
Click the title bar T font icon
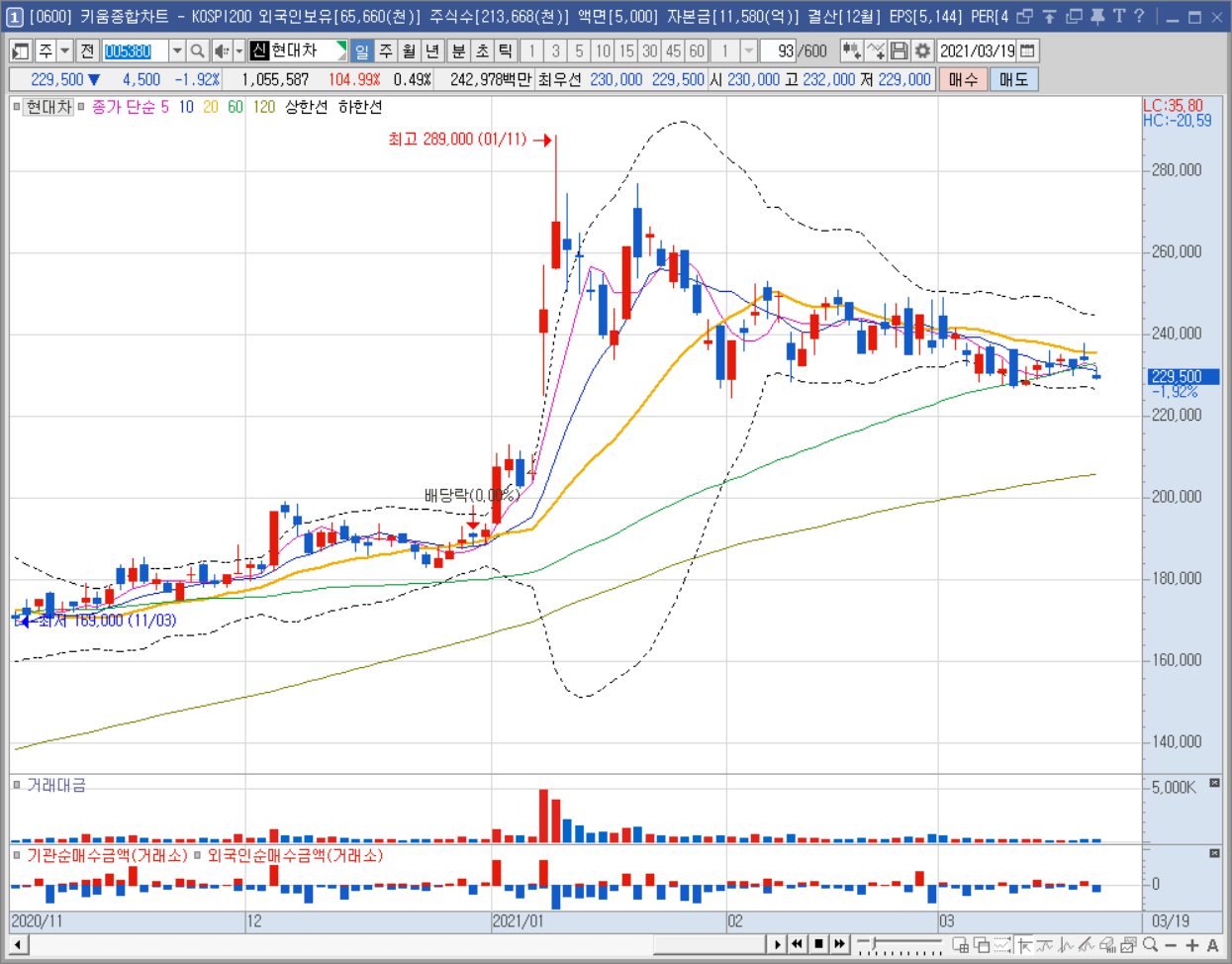click(1118, 16)
